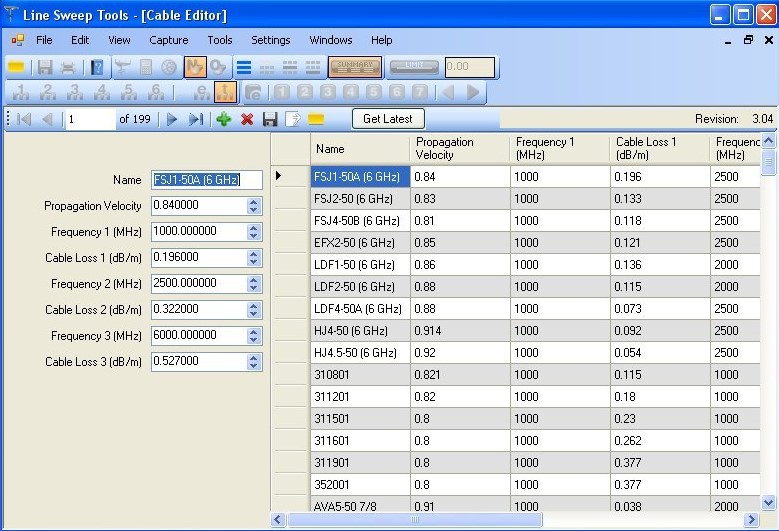Image resolution: width=779 pixels, height=531 pixels.
Task: Click the table's horizontal scrollbar thumb
Action: (x=415, y=520)
